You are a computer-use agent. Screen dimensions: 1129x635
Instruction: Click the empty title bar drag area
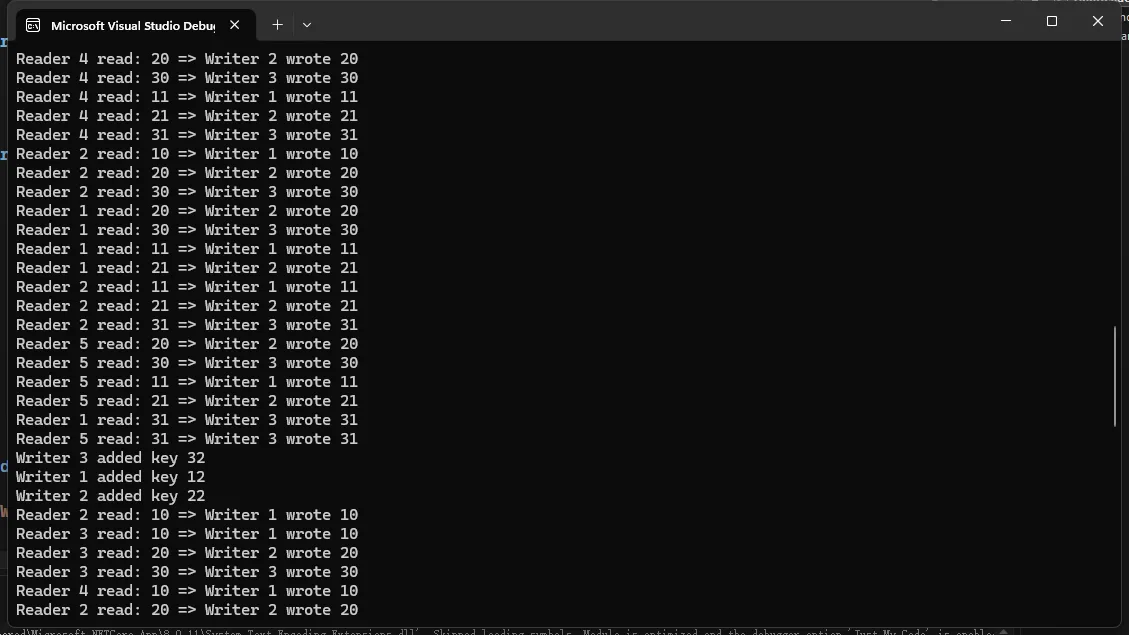pos(650,21)
